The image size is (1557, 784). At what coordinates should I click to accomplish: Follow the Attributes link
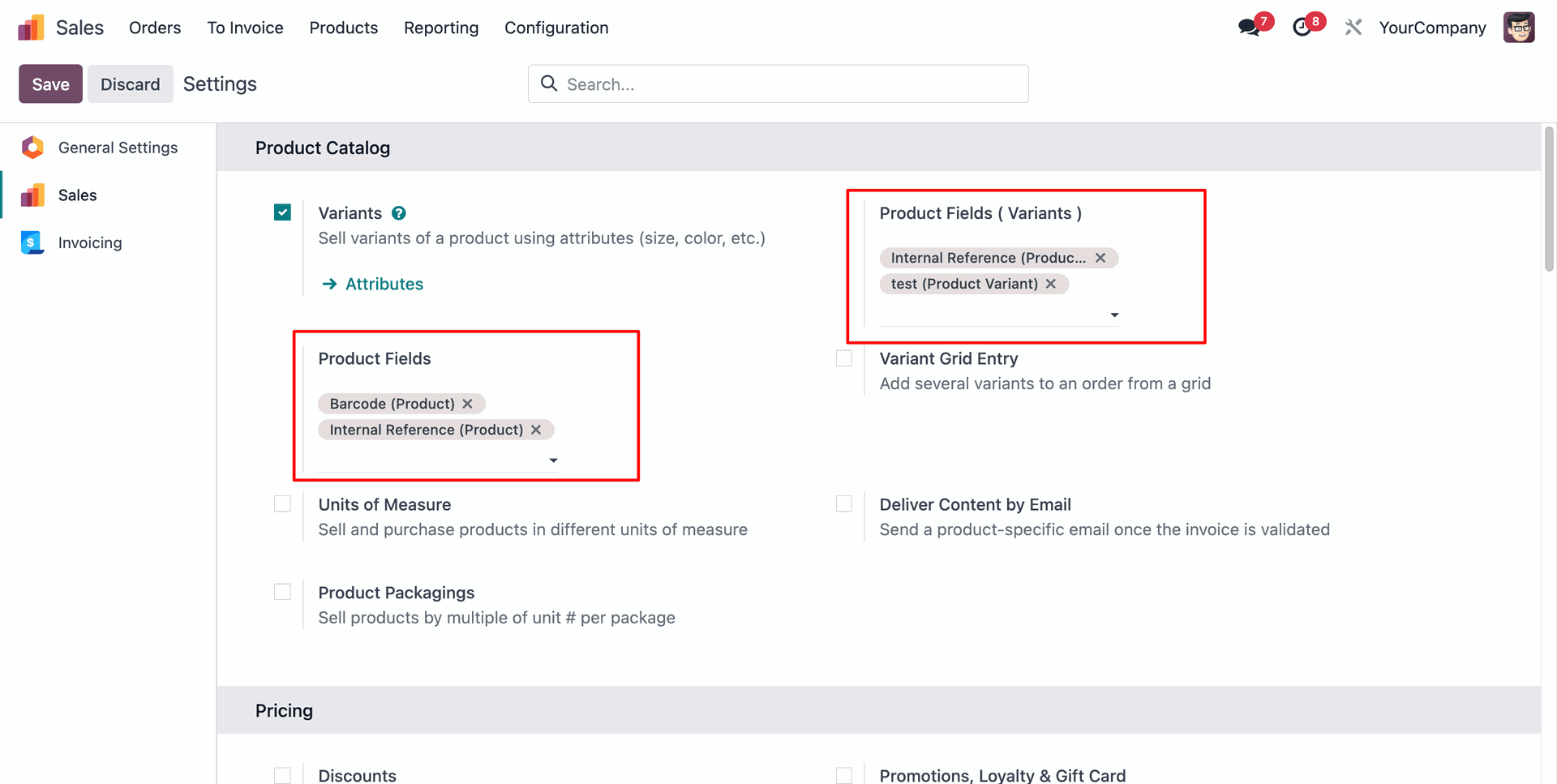[384, 284]
